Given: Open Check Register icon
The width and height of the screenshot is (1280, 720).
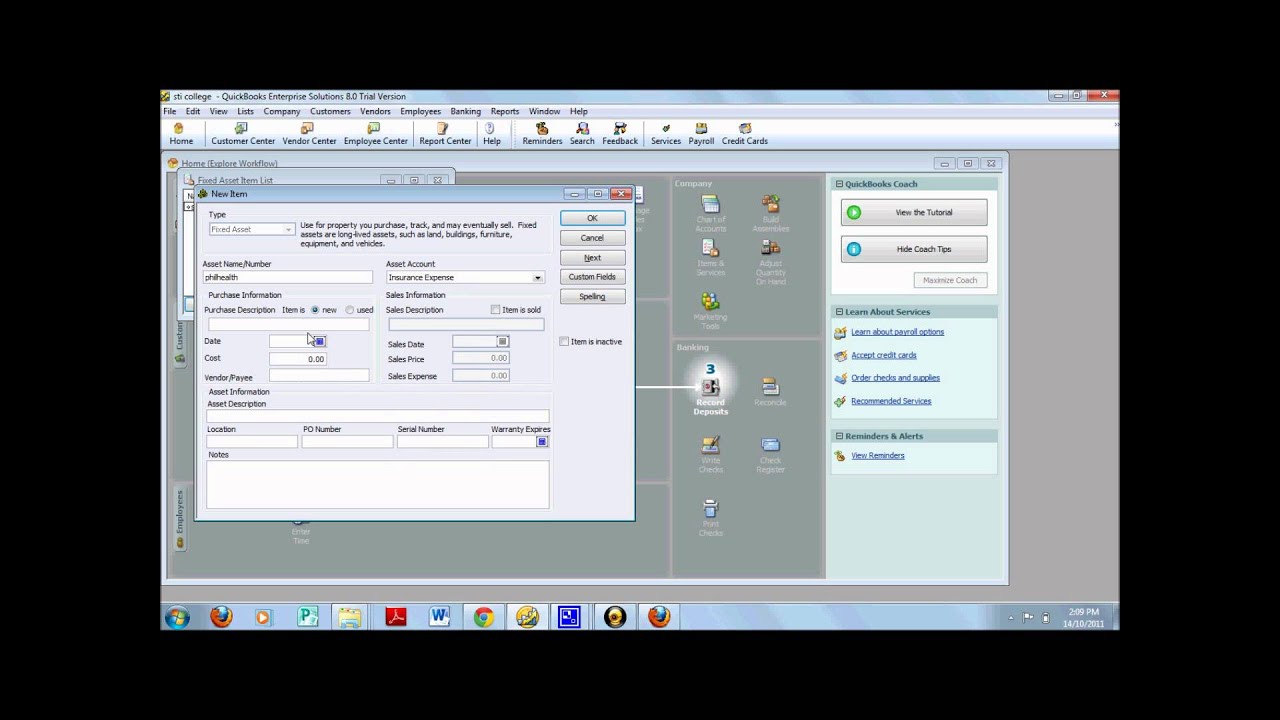Looking at the screenshot, I should [770, 455].
